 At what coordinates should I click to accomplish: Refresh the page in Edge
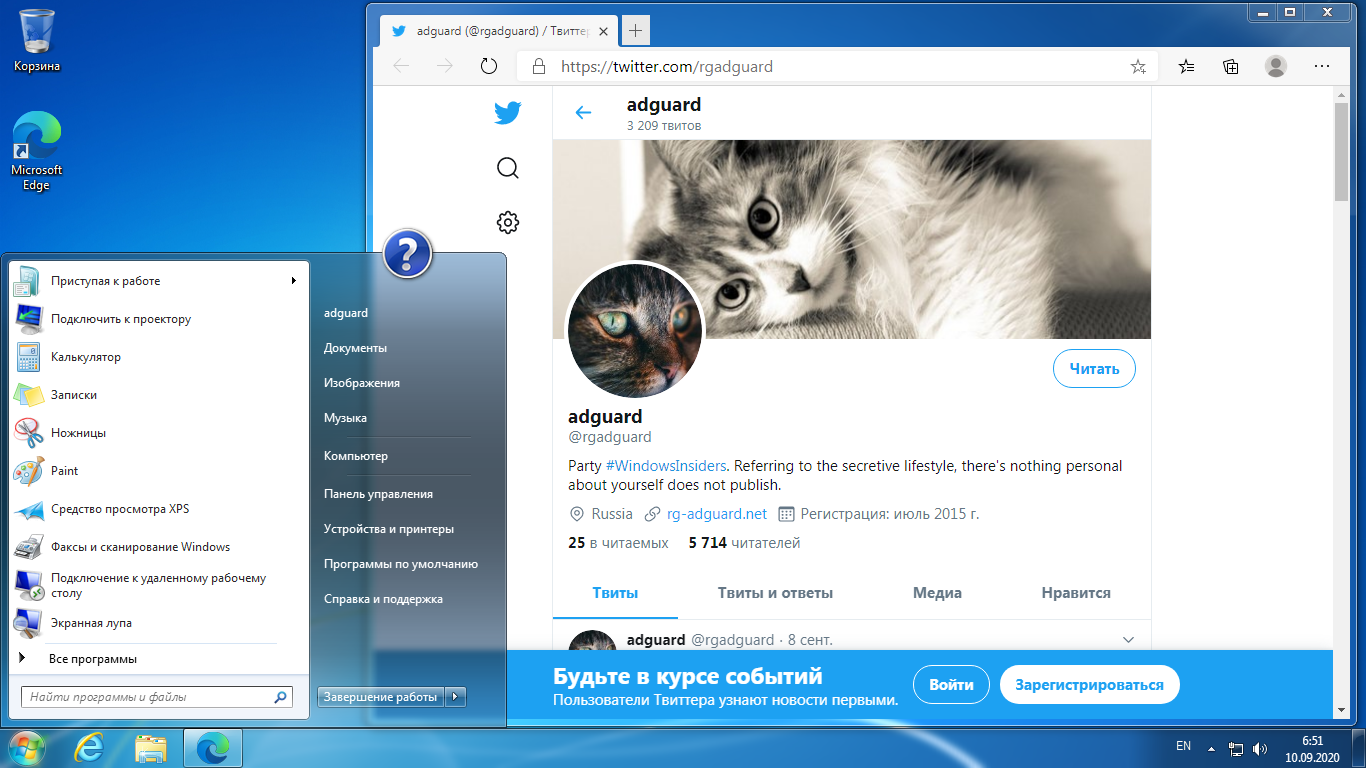point(489,67)
